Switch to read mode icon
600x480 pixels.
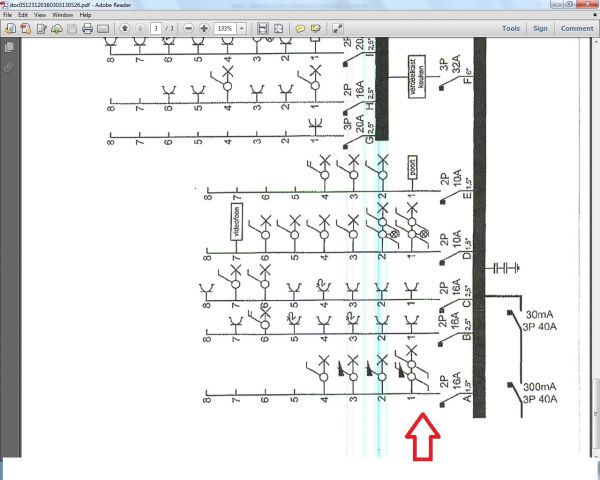click(338, 28)
